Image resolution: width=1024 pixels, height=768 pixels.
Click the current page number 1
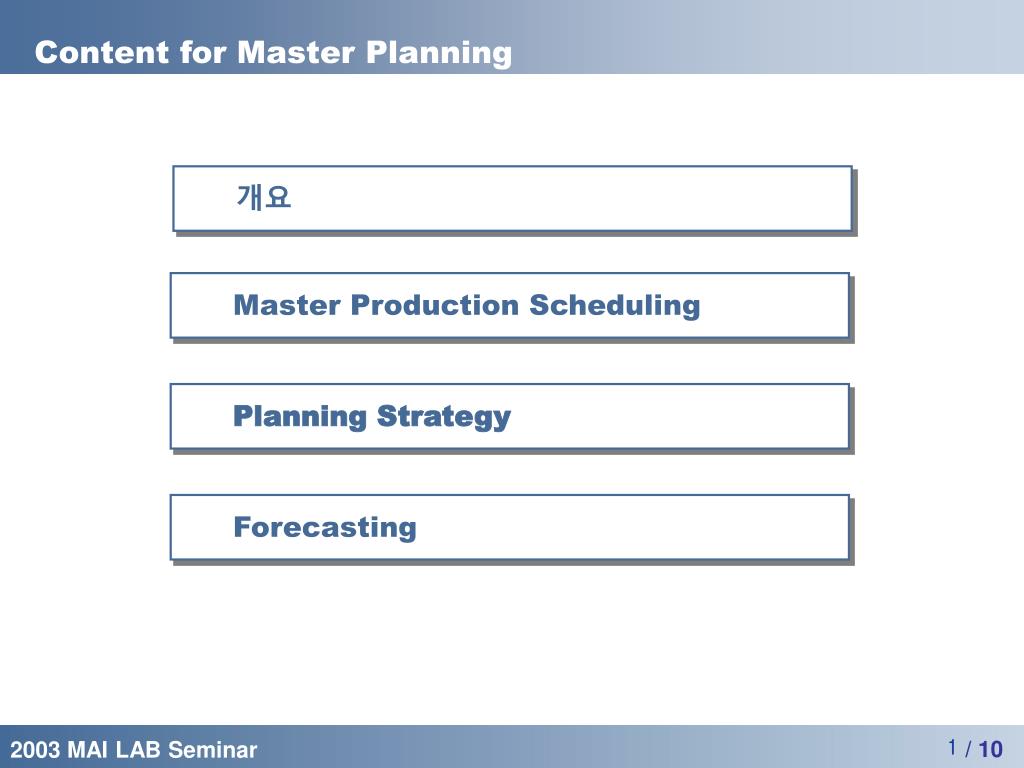pyautogui.click(x=952, y=746)
